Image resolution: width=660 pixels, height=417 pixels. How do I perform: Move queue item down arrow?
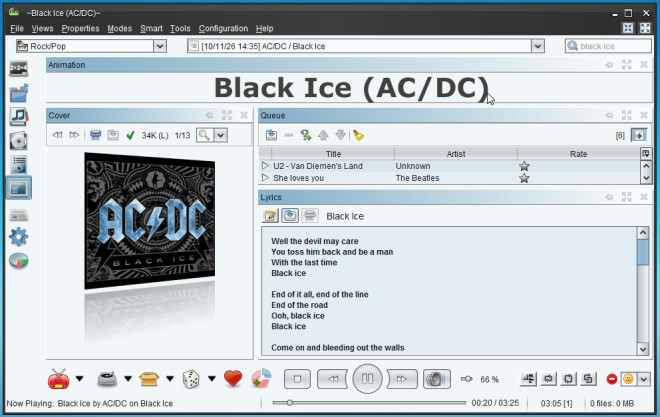341,135
